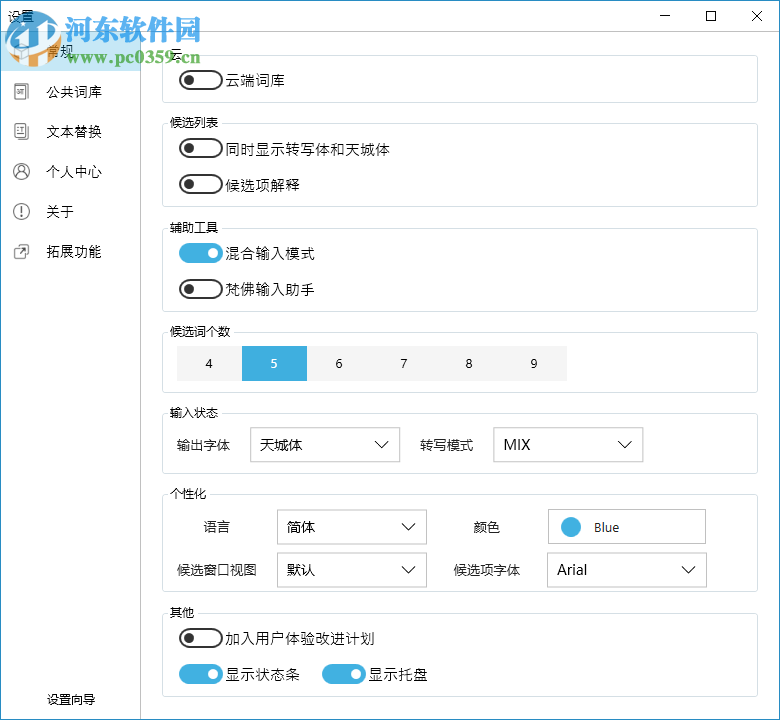Disable the 混合输入模式 toggle
The width and height of the screenshot is (780, 720).
click(200, 253)
